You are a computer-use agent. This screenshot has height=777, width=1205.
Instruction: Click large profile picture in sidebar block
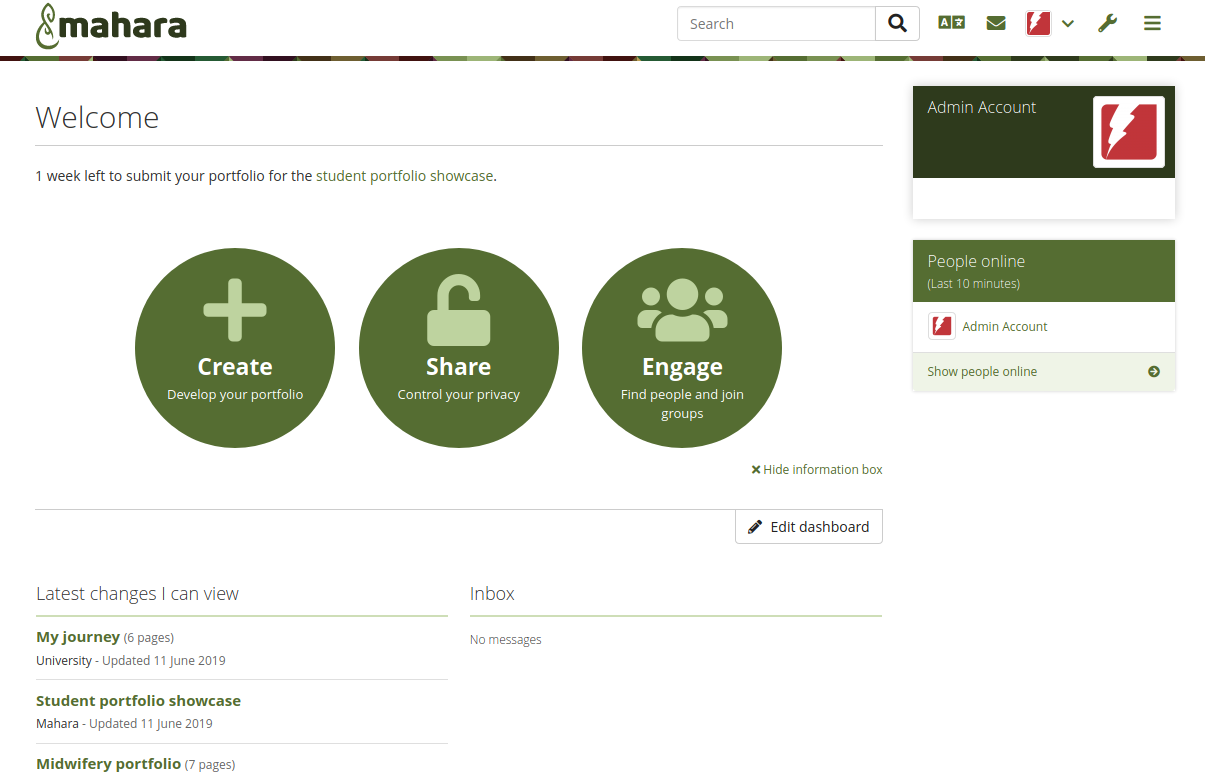pyautogui.click(x=1129, y=132)
